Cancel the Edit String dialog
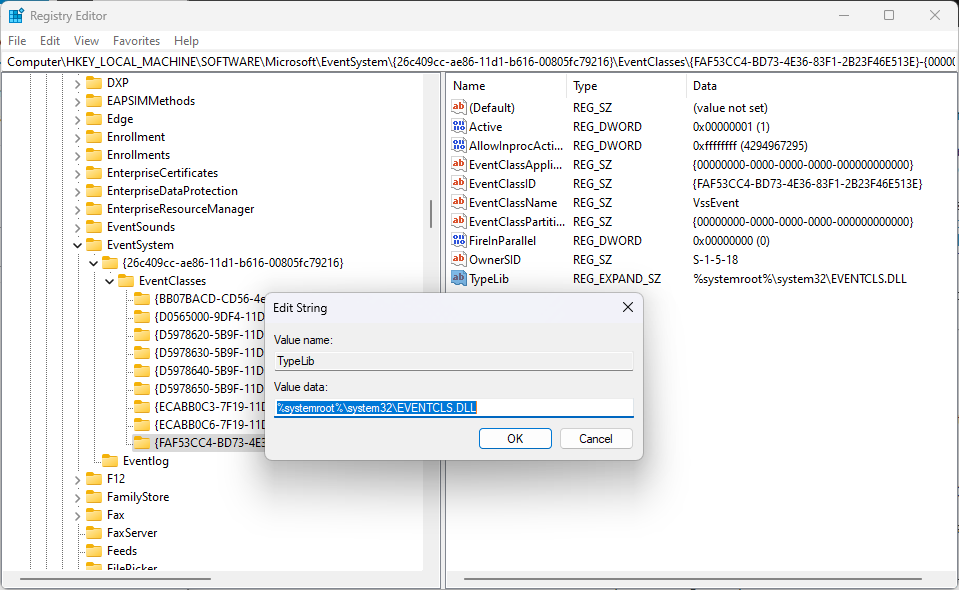The width and height of the screenshot is (959, 590). 595,439
